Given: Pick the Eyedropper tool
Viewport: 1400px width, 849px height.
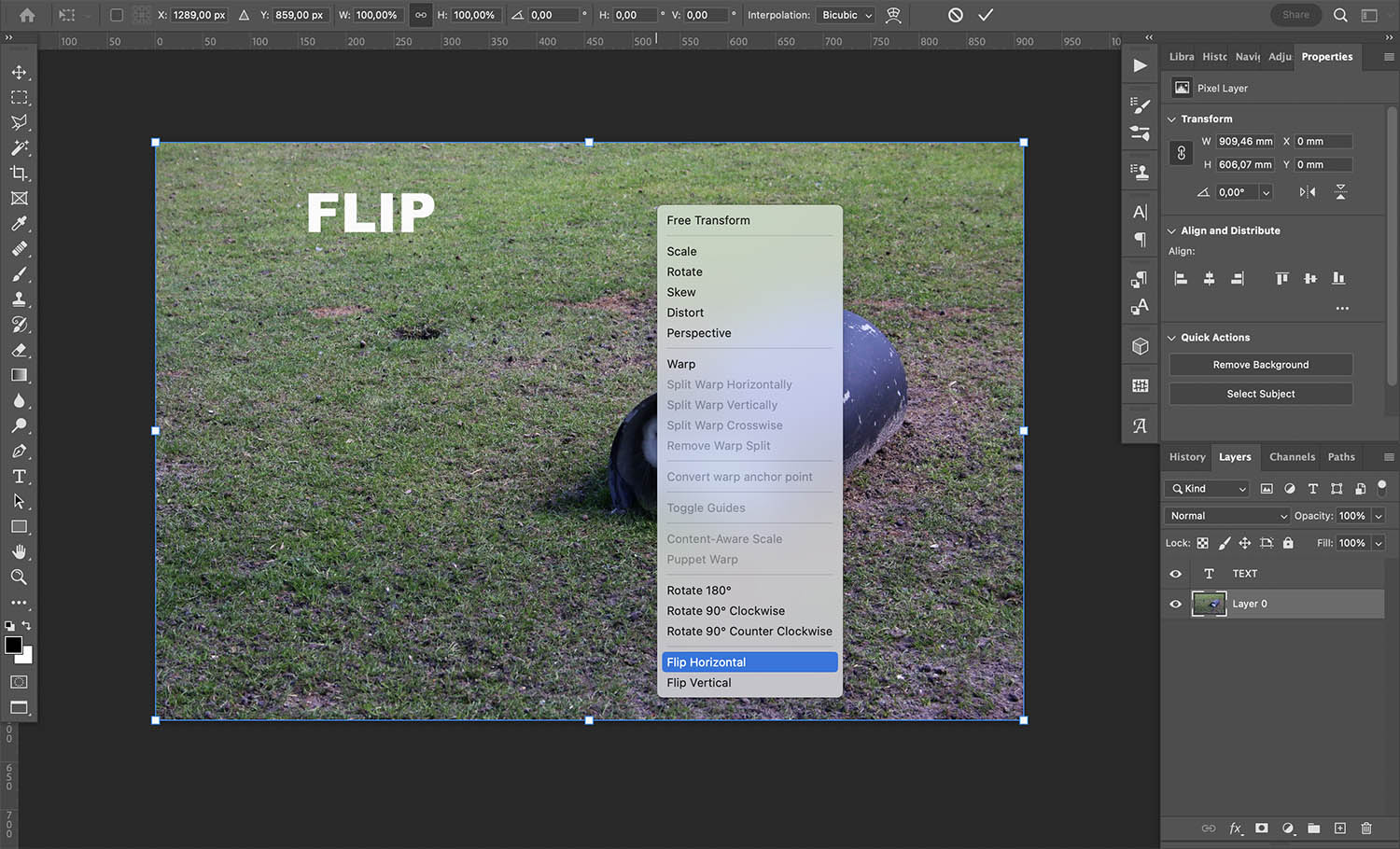Looking at the screenshot, I should tap(19, 224).
